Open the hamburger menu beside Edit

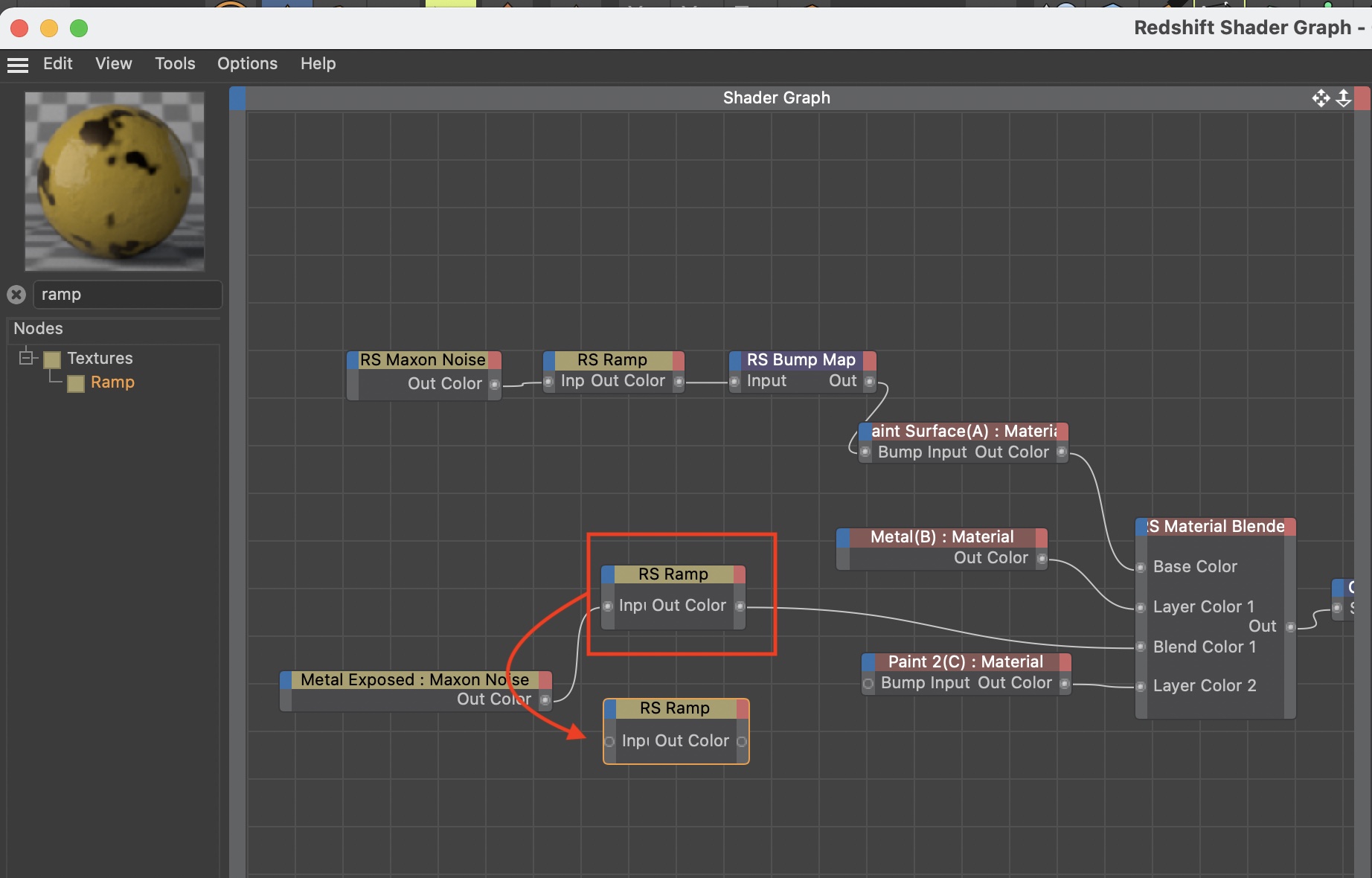17,65
